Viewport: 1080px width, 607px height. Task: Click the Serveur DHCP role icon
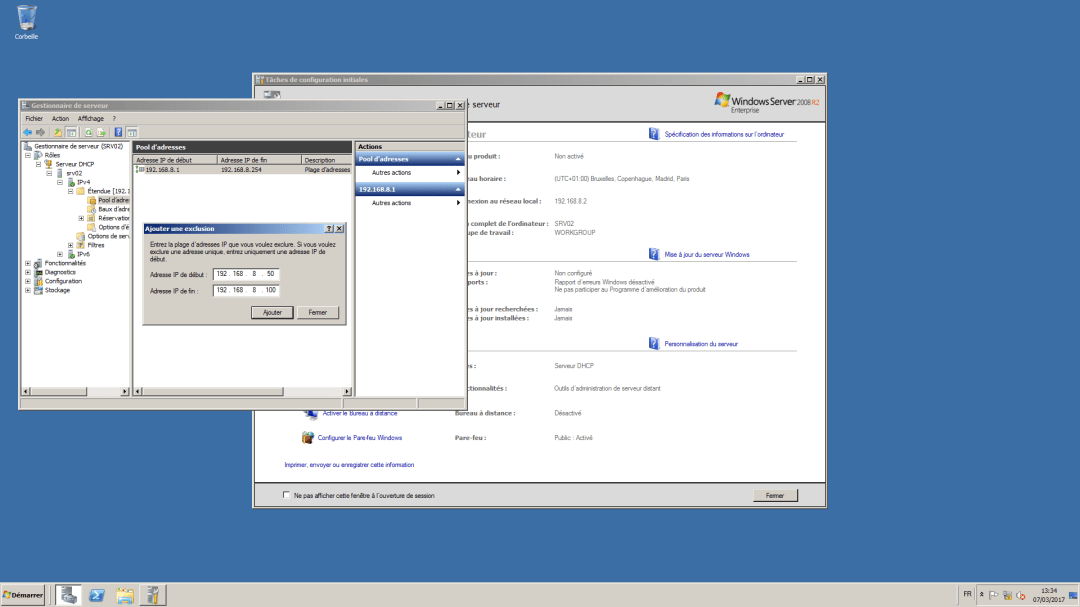49,163
